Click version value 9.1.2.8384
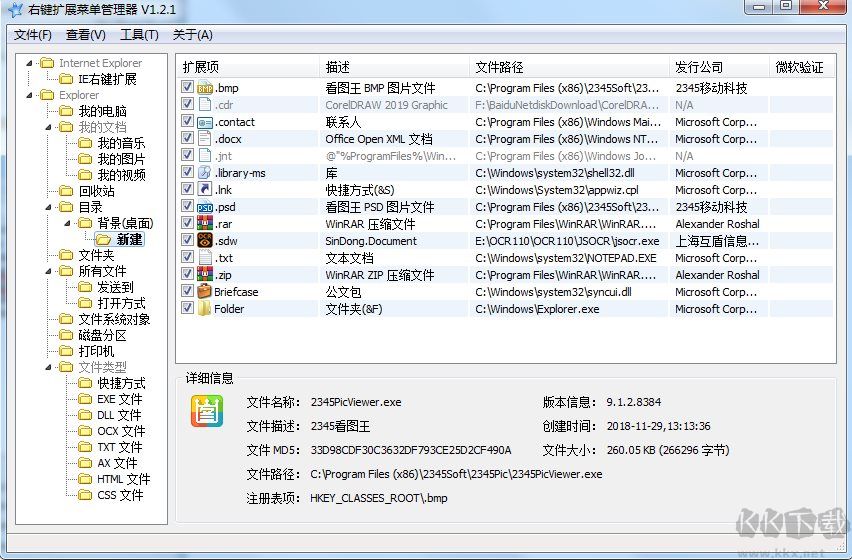 (634, 402)
